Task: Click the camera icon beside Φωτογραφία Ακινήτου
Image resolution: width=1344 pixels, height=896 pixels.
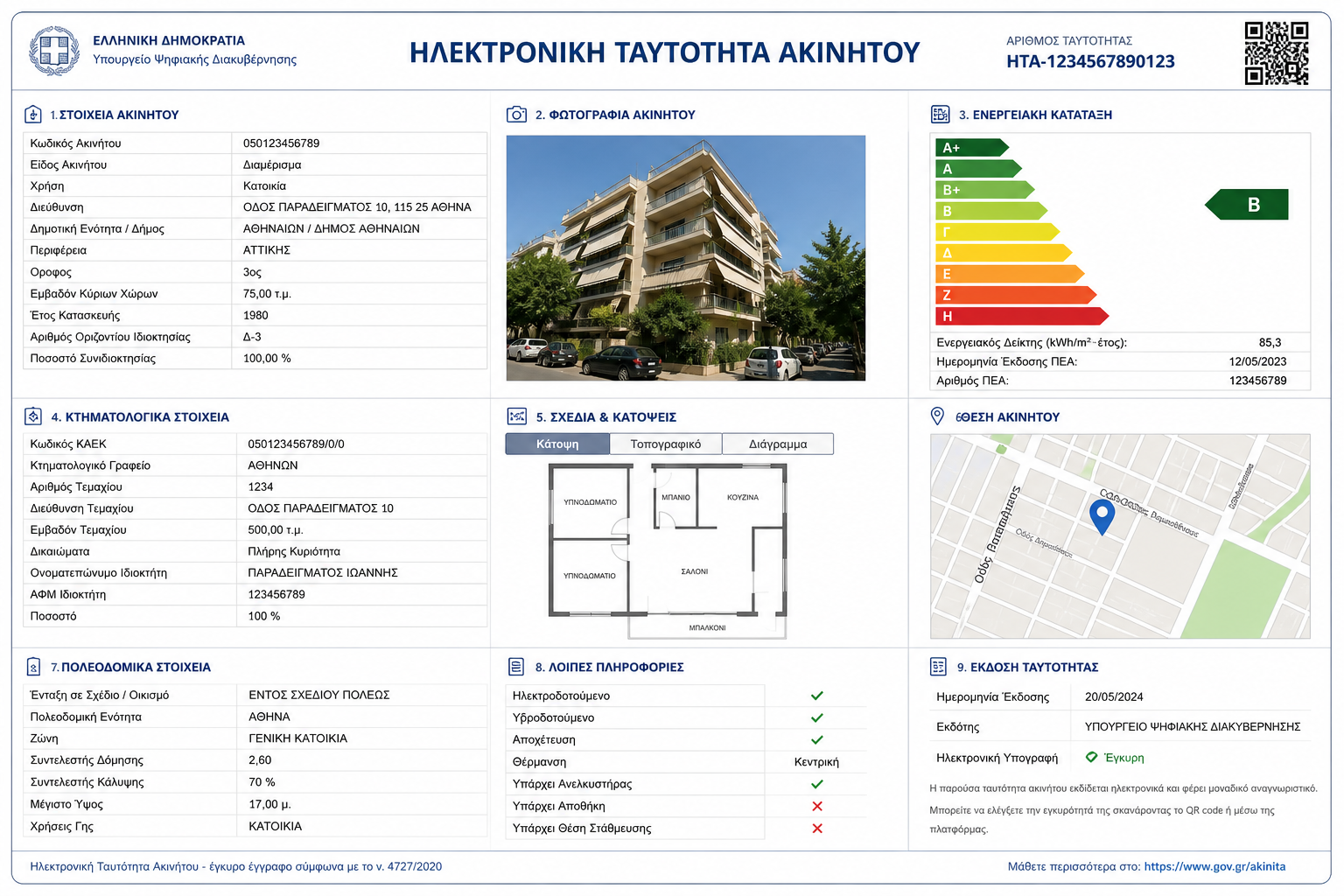Action: (516, 115)
